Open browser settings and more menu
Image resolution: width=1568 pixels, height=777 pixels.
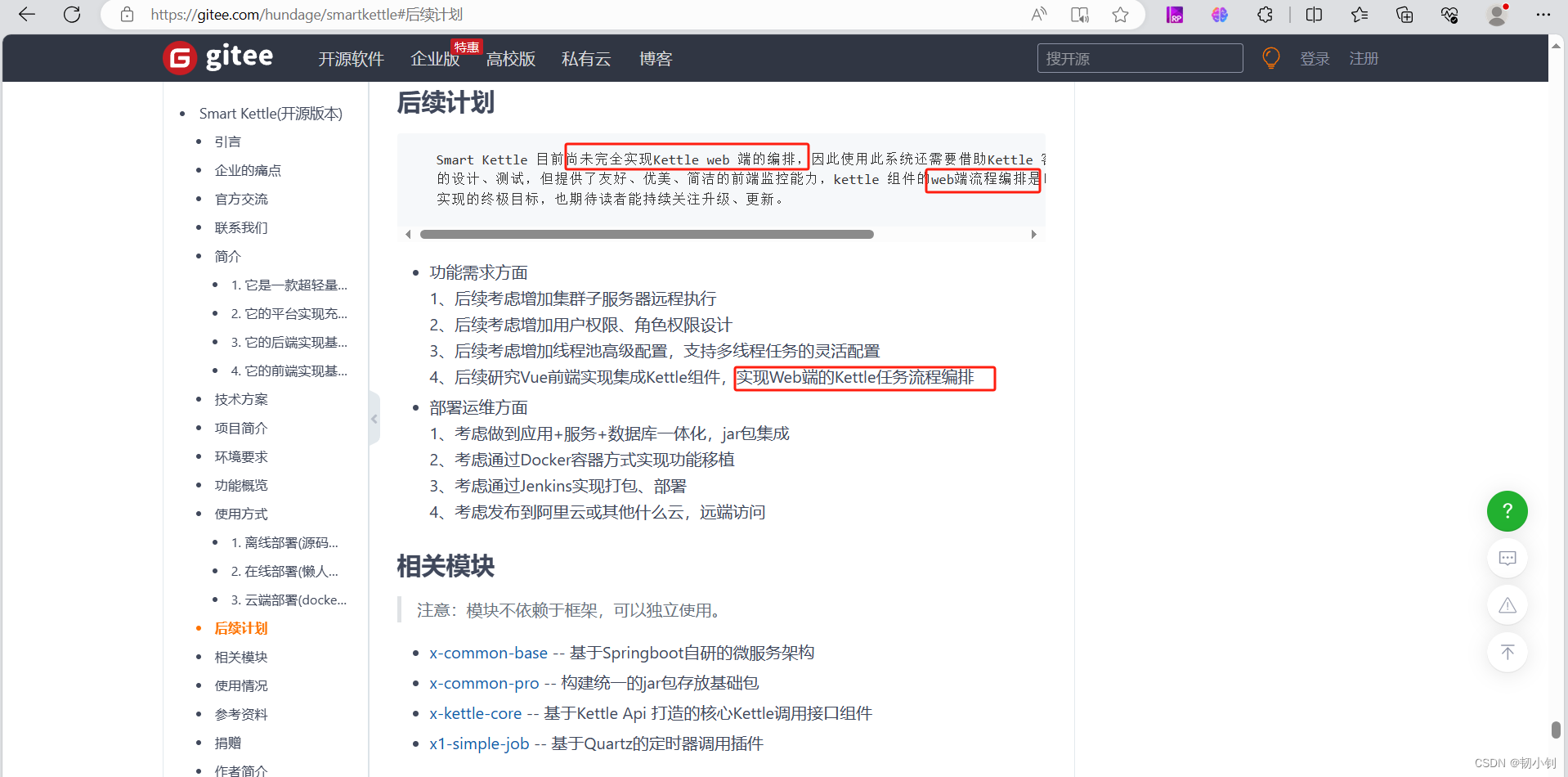tap(1543, 15)
